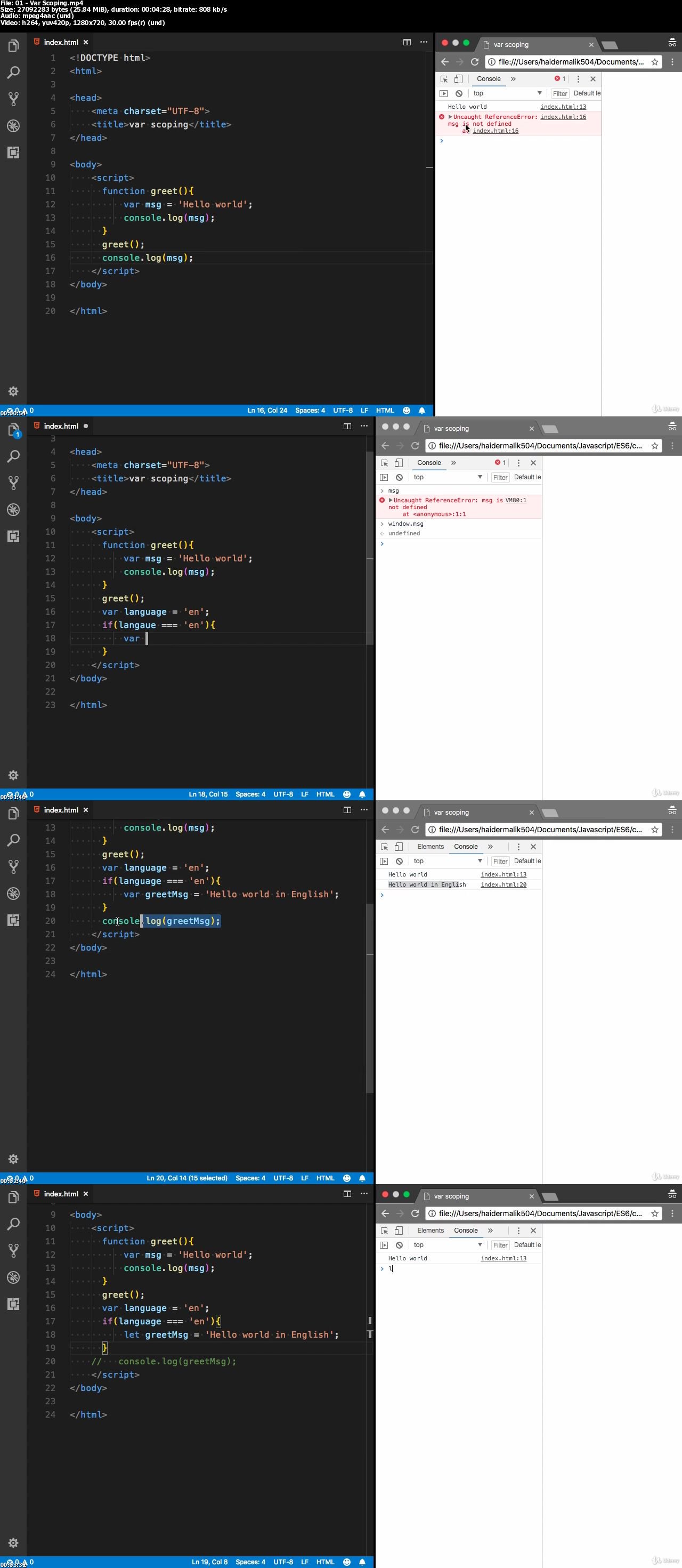This screenshot has width=682, height=1568.
Task: Expand the Uncaught ReferenceError at index.html:16
Action: click(x=450, y=117)
